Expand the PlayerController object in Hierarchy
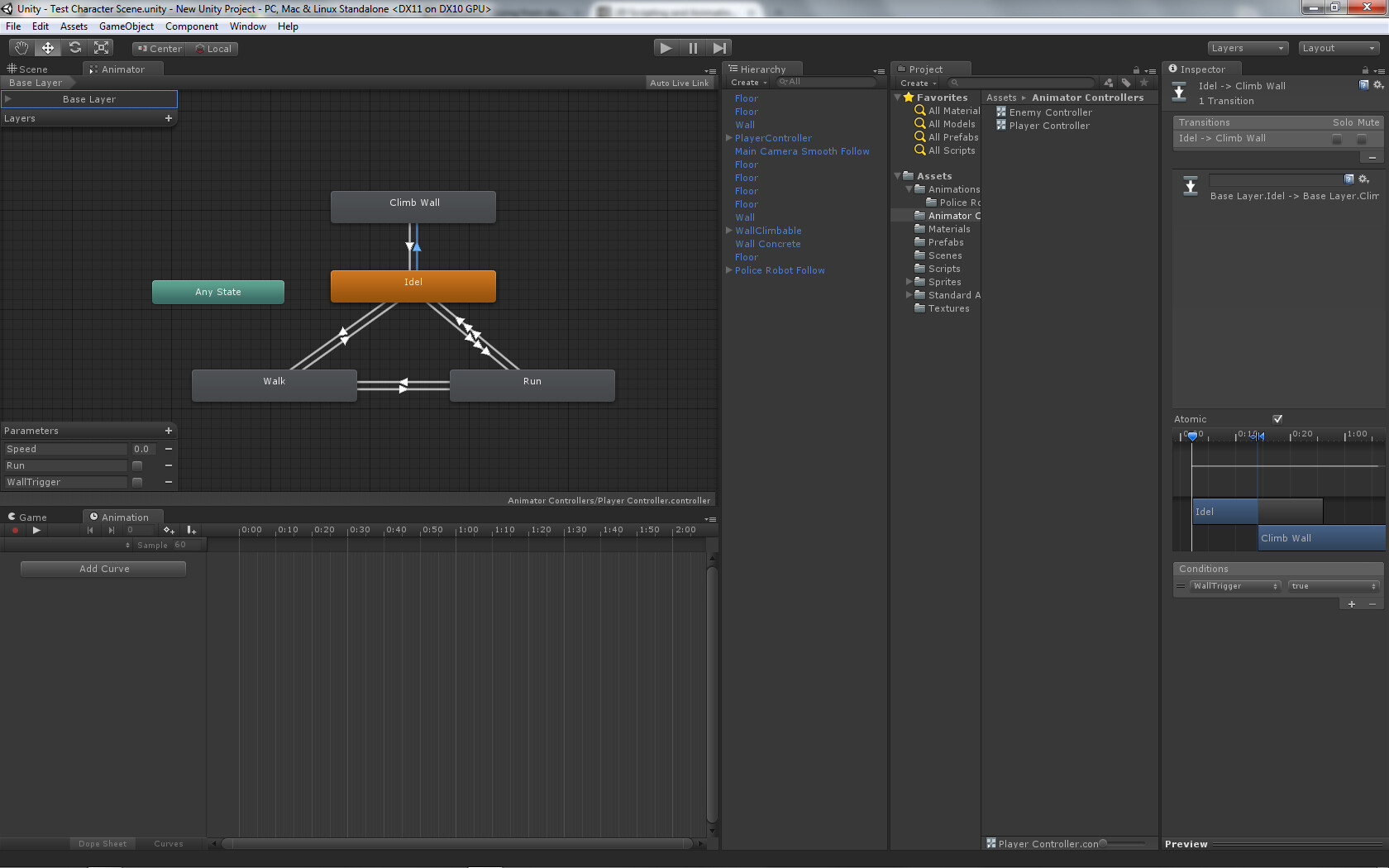The image size is (1389, 868). coord(728,138)
